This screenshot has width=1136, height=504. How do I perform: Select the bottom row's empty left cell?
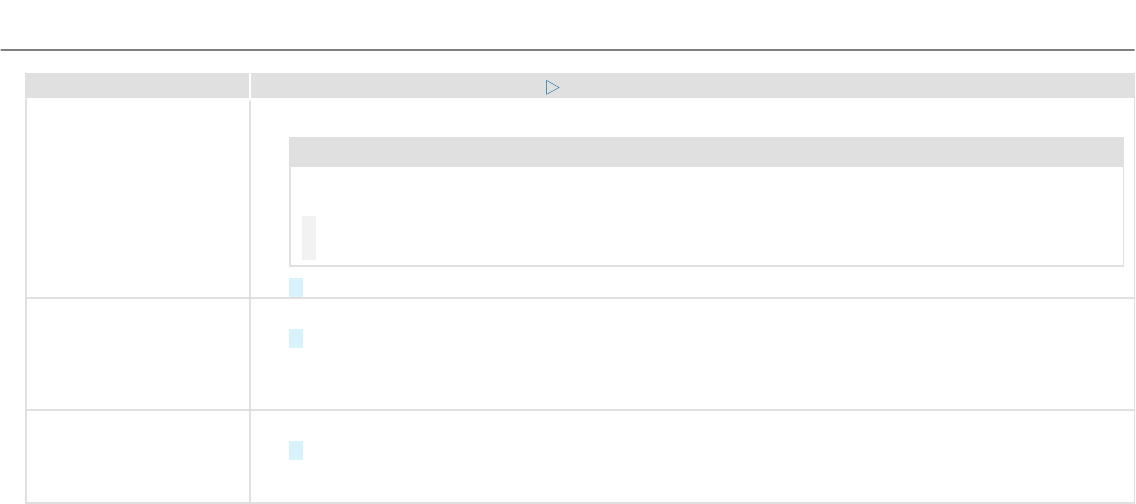tap(137, 455)
